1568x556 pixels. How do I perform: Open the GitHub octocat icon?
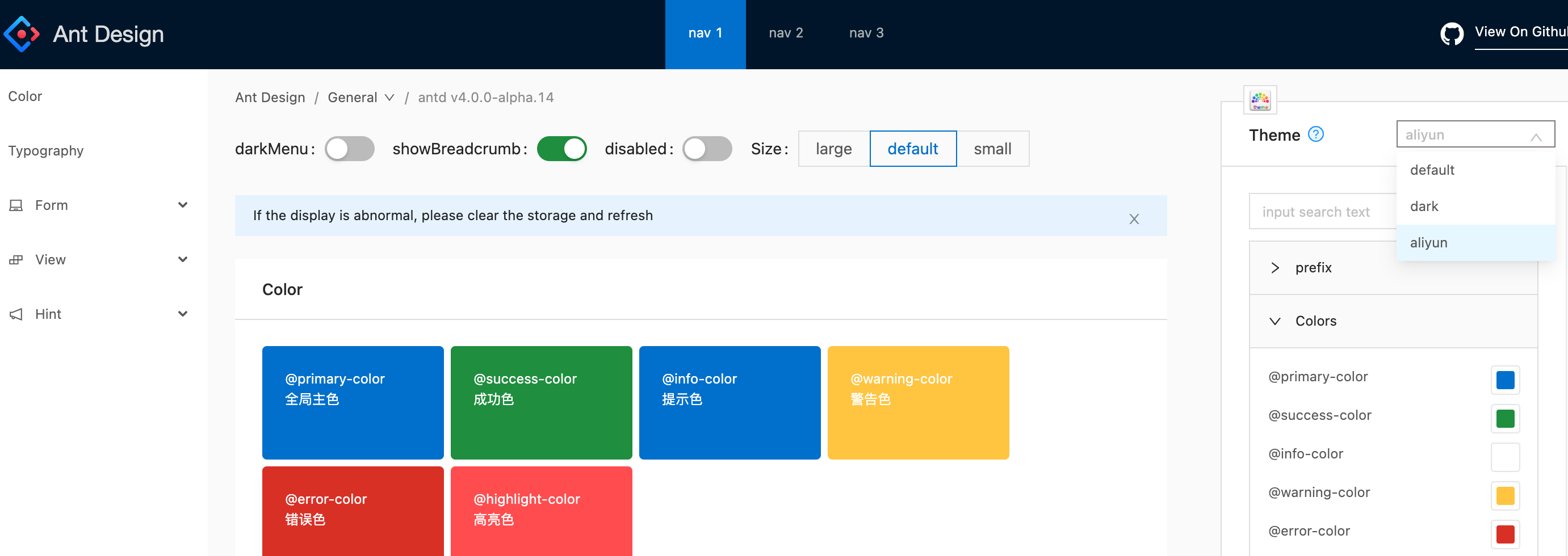click(x=1452, y=33)
